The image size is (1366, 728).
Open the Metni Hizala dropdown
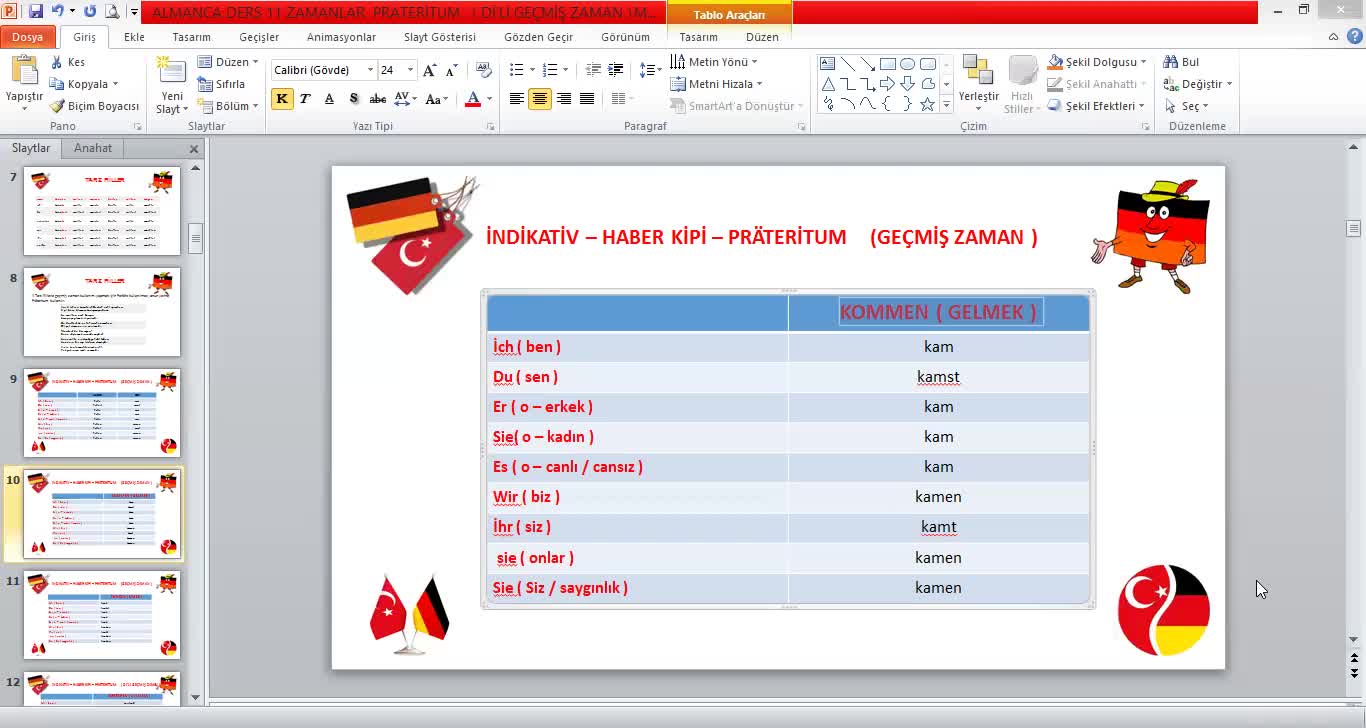[716, 84]
